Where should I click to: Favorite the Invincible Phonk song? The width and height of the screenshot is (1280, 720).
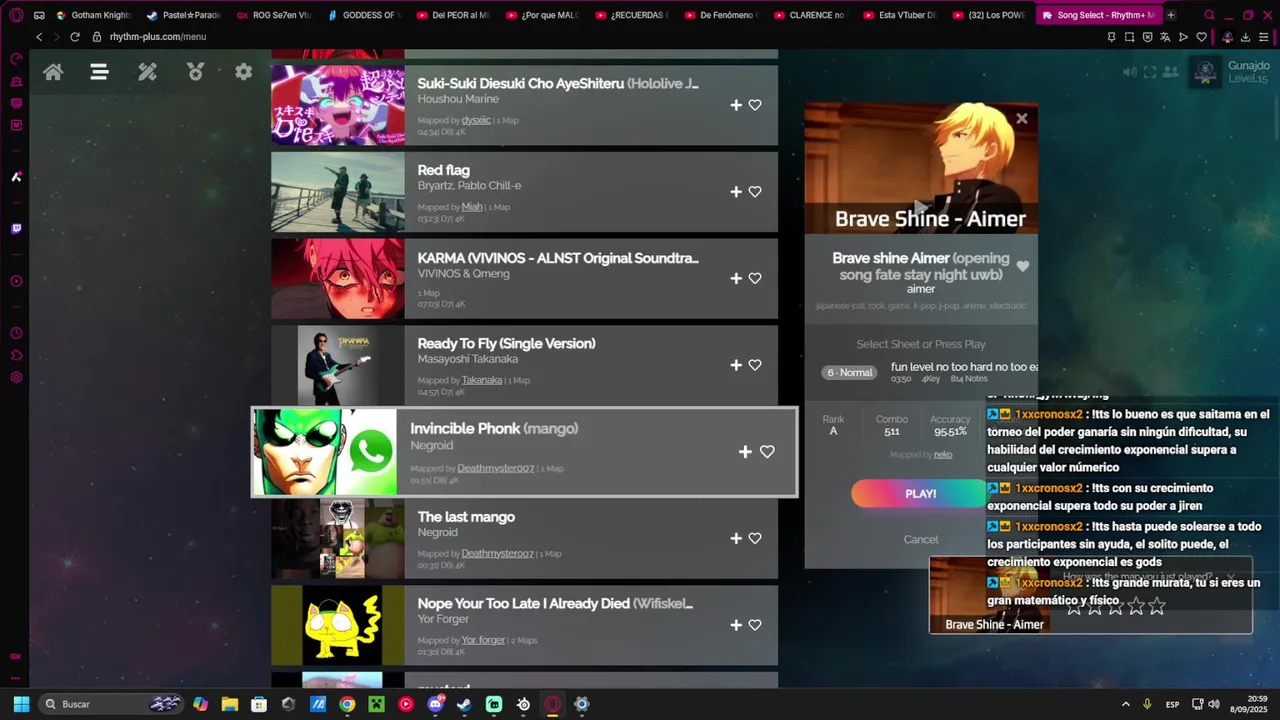coord(767,452)
